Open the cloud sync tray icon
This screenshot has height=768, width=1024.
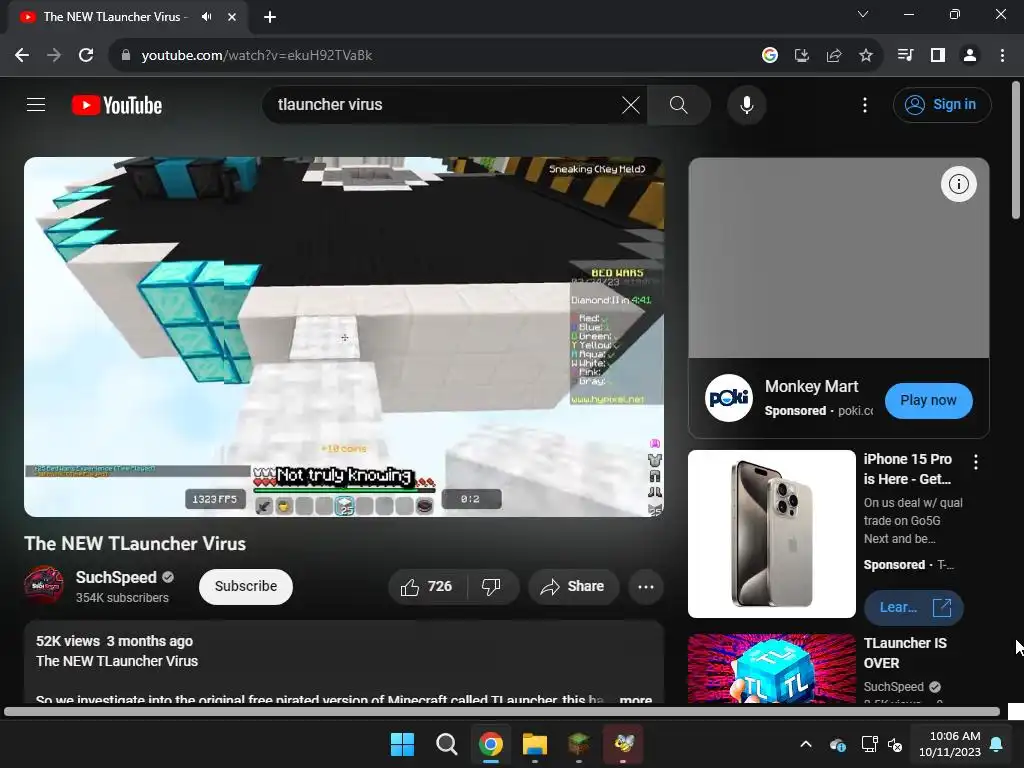pos(838,744)
